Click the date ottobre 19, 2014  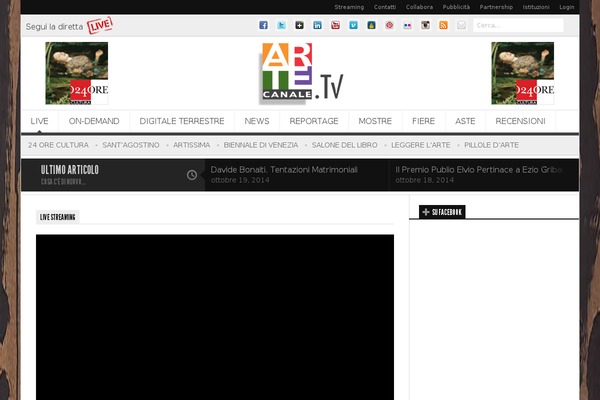pos(240,180)
